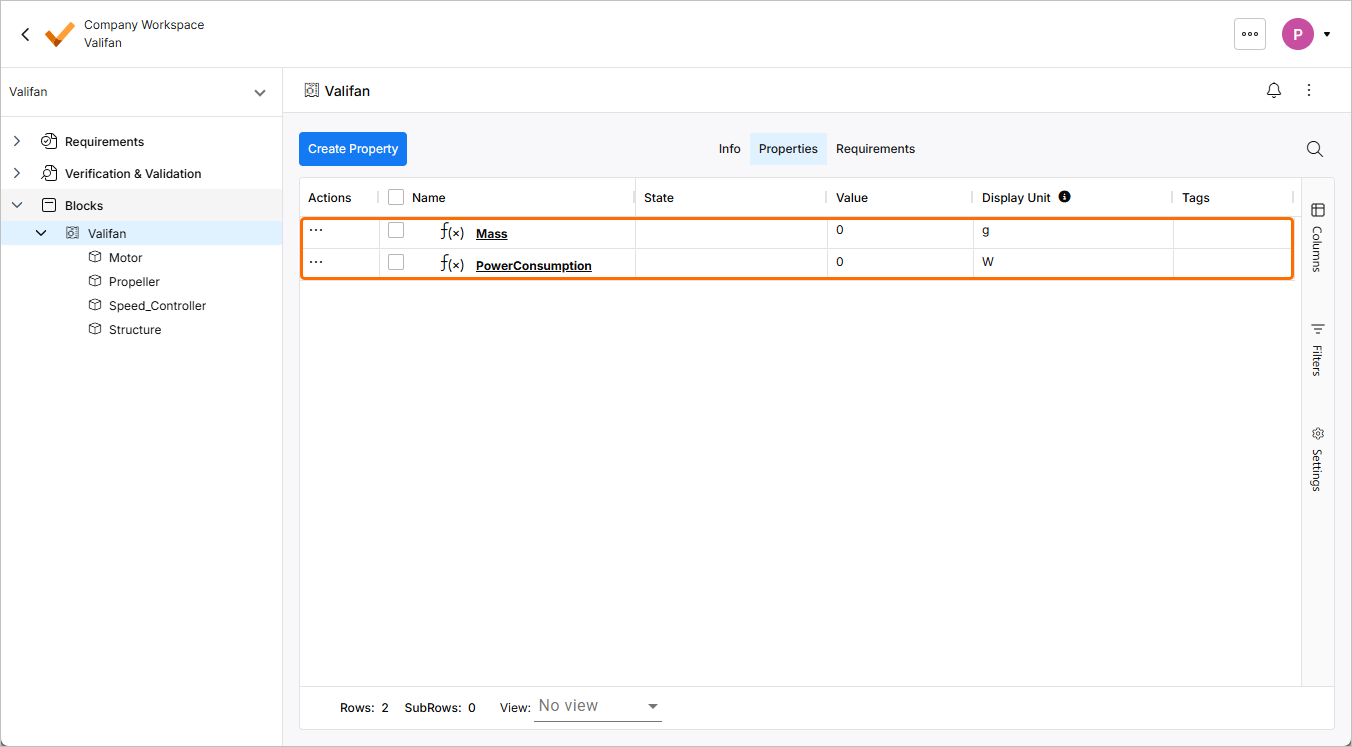The image size is (1352, 747).
Task: Toggle the select-all checkbox in Name header
Action: pyautogui.click(x=396, y=198)
